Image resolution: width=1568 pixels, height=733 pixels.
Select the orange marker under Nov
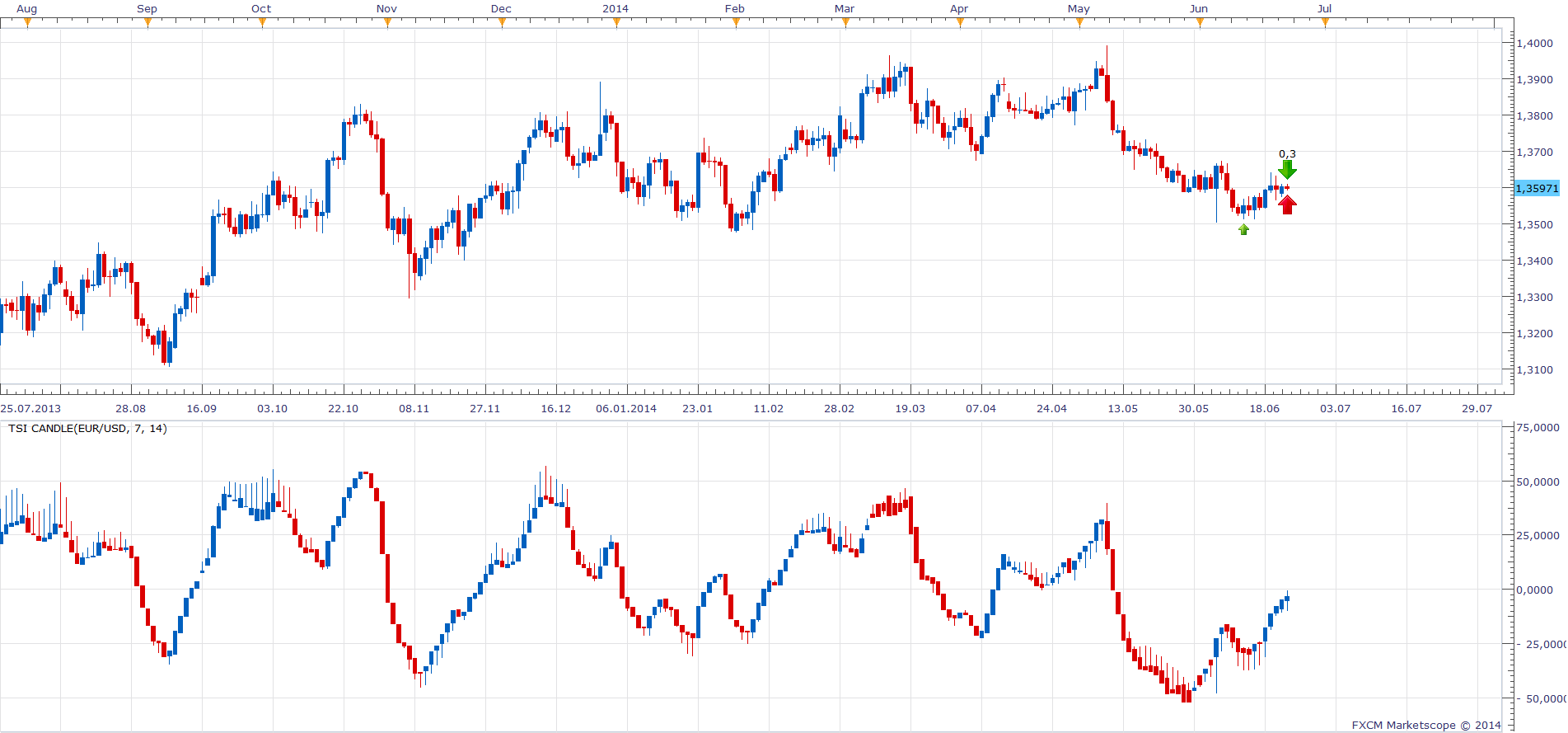(x=387, y=22)
